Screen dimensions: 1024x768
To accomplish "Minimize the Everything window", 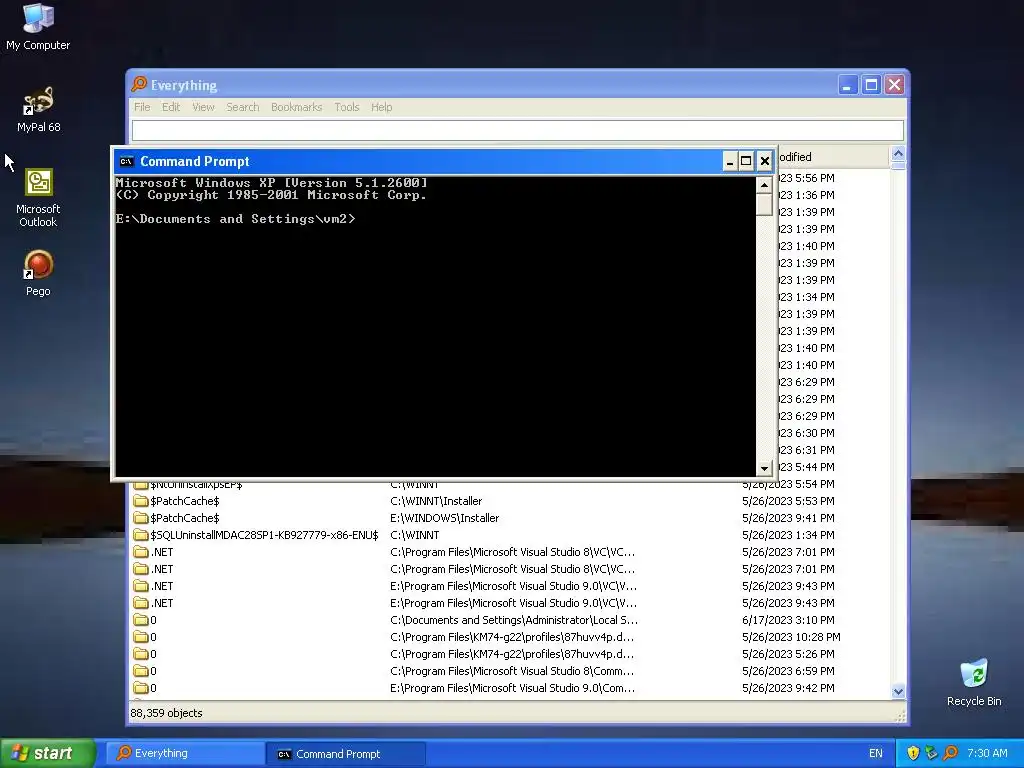I will click(x=848, y=85).
